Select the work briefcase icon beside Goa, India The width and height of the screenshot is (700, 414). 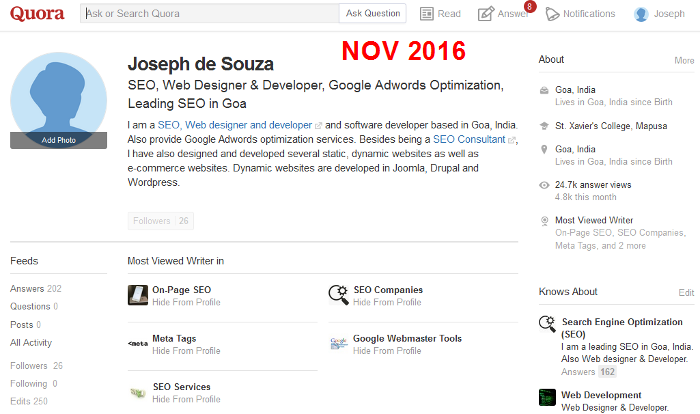(544, 90)
